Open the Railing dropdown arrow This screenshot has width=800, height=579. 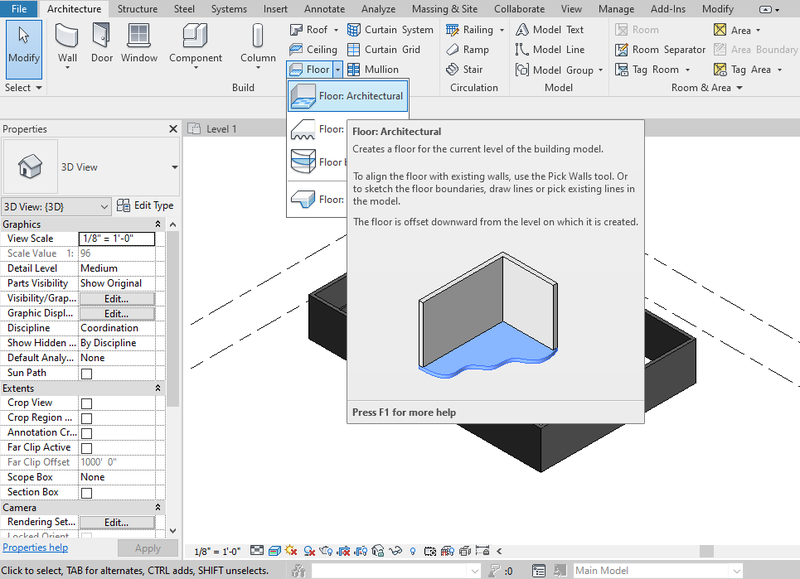coord(502,30)
